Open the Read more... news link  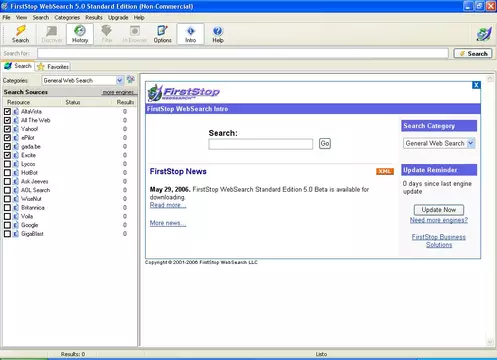pos(168,205)
